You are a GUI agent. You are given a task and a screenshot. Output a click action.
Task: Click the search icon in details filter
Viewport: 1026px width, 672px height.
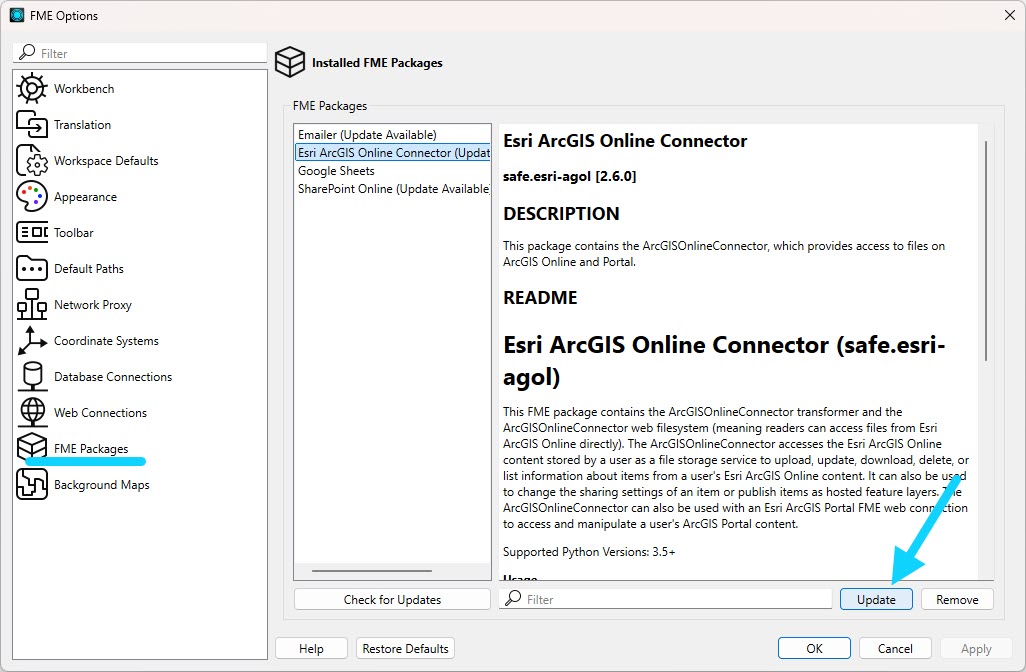[x=514, y=597]
